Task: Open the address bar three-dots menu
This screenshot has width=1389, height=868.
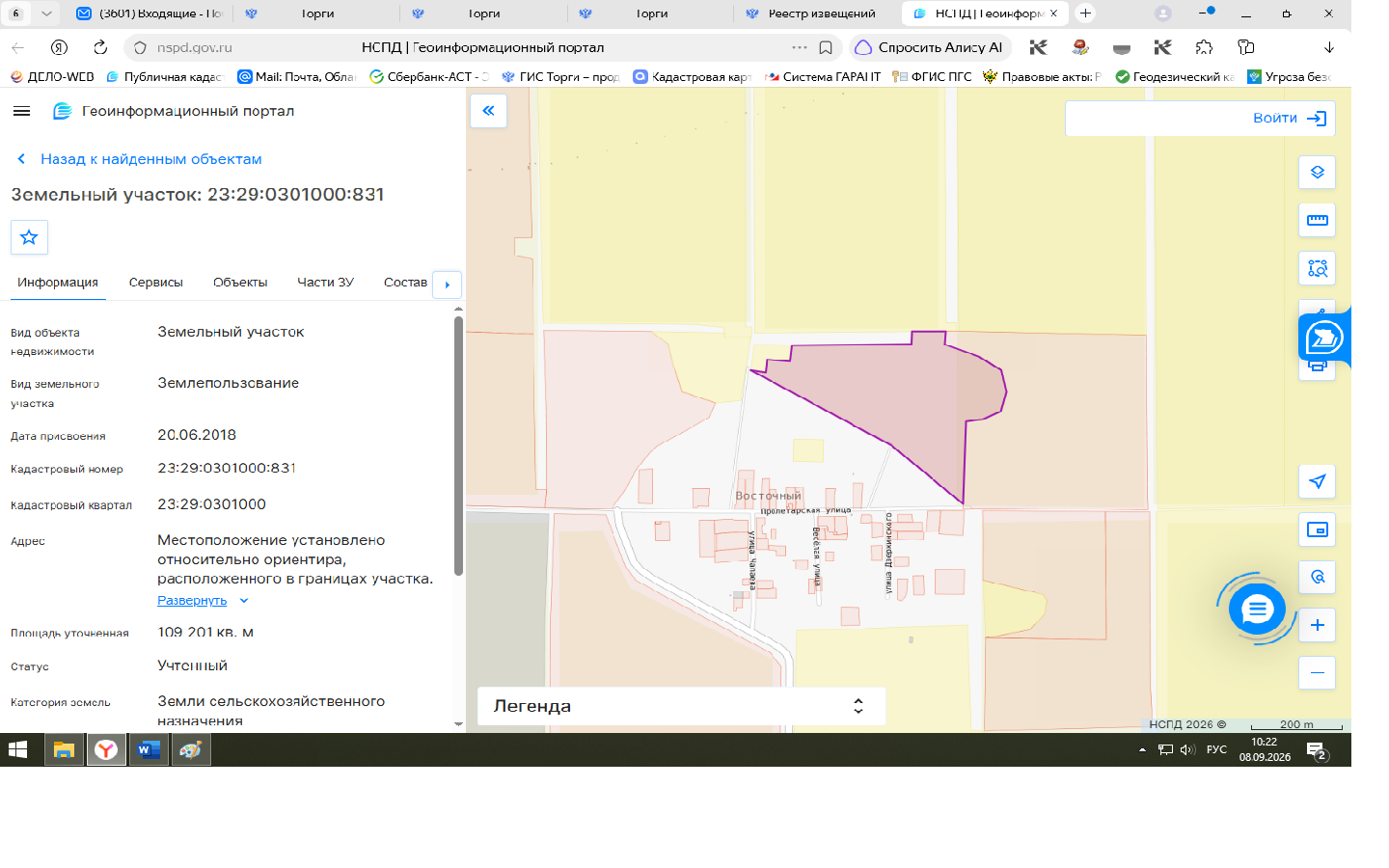Action: pos(800,47)
